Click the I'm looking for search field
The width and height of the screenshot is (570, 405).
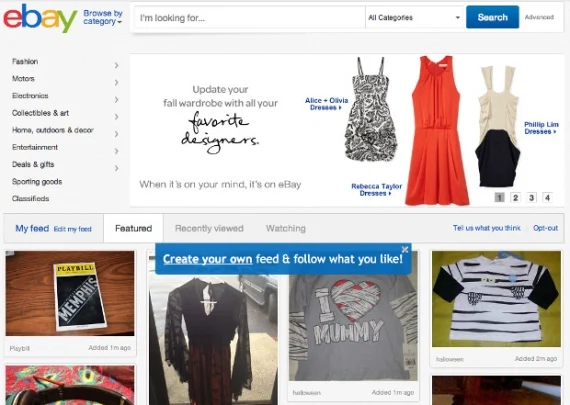coord(250,17)
